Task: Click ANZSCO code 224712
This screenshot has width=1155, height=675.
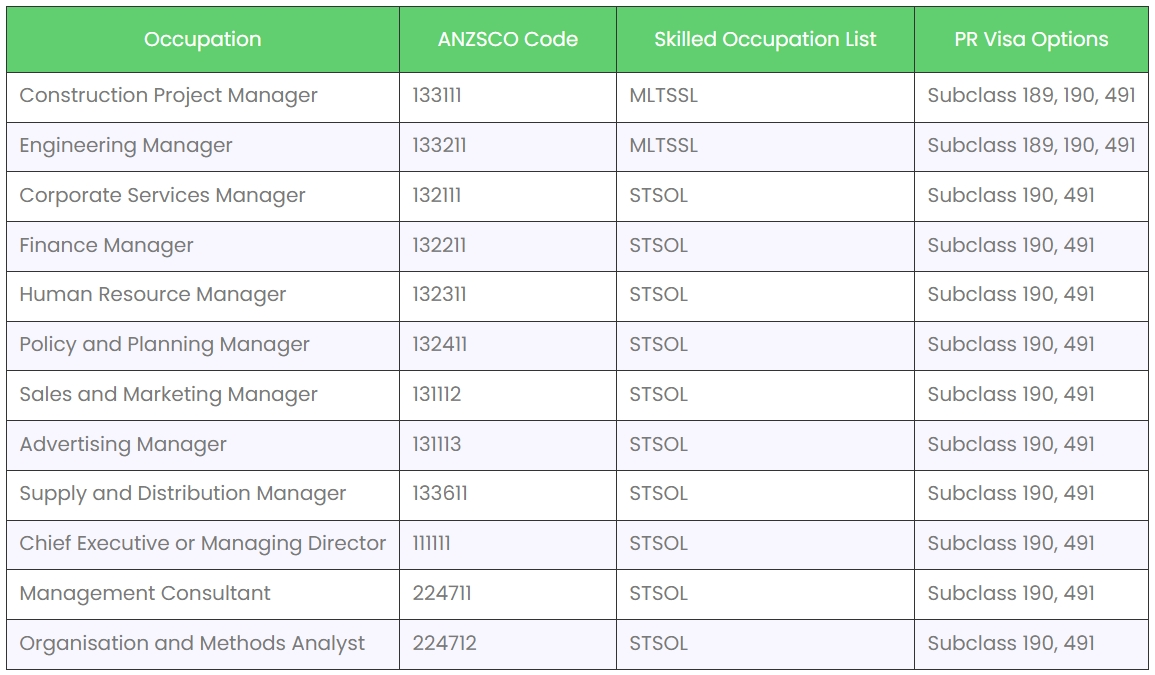Action: coord(444,643)
